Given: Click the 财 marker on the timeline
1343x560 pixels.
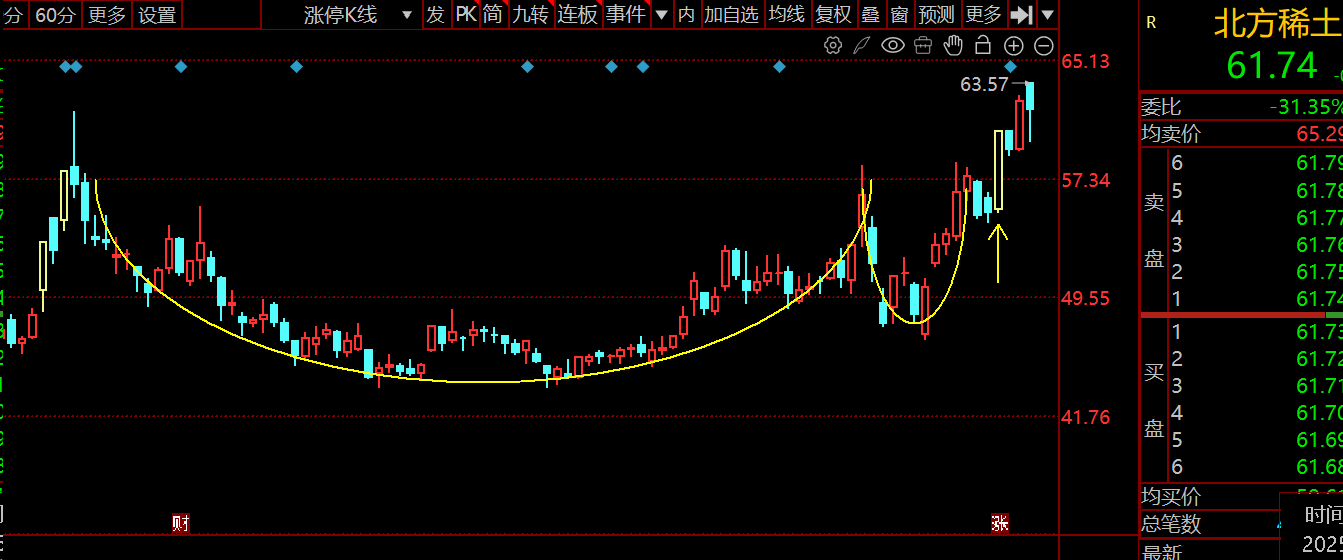Looking at the screenshot, I should (181, 522).
